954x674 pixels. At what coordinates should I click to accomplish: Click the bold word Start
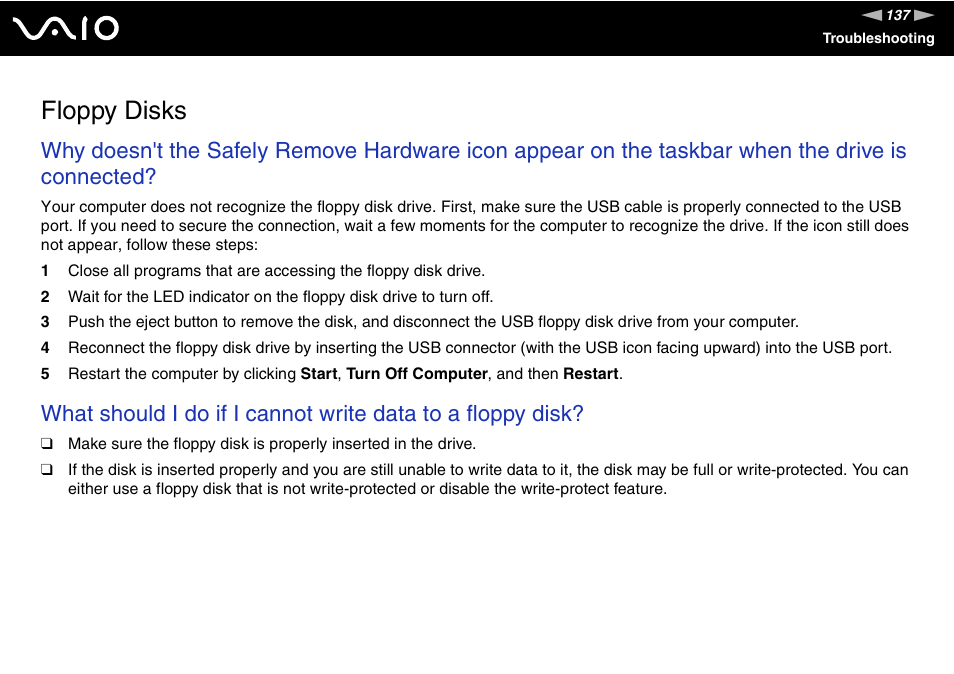(319, 373)
